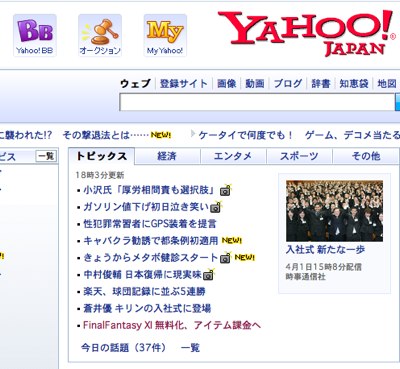Open the その他 tab
This screenshot has width=400, height=369.
coord(366,156)
